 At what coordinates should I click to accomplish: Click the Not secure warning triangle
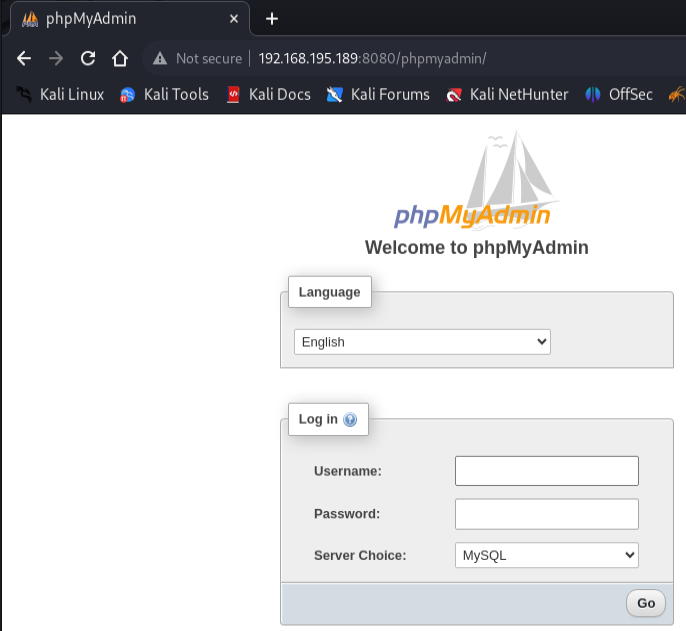coord(160,58)
